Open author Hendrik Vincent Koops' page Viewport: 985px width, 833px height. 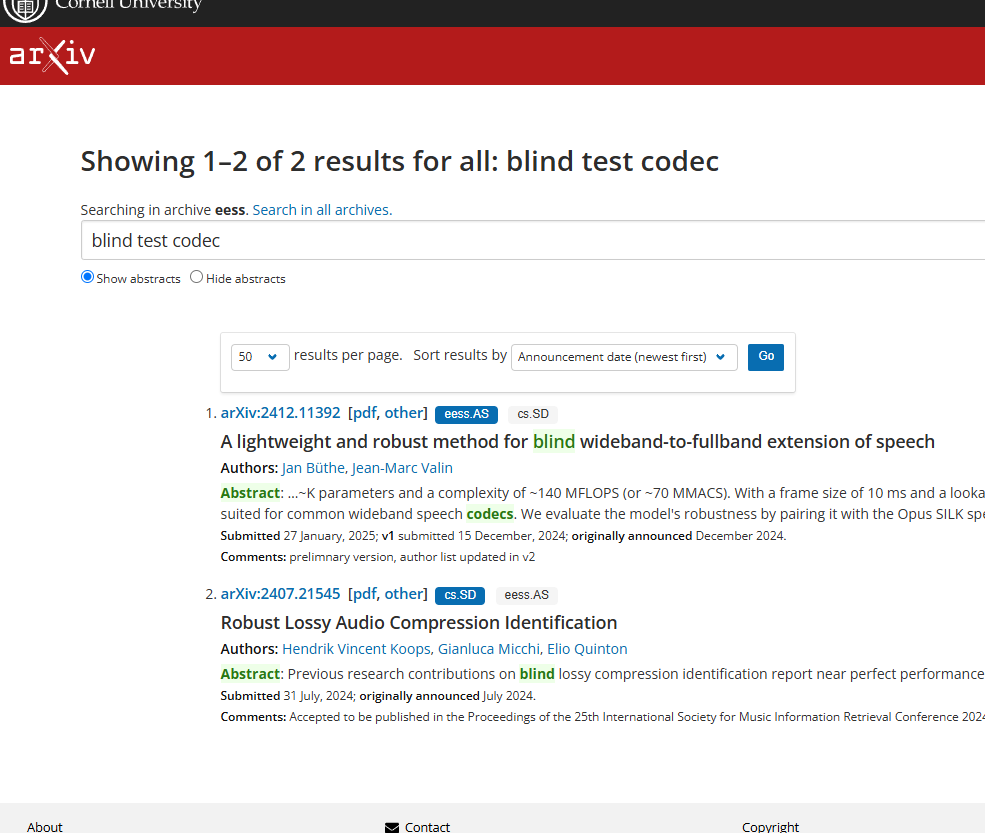click(356, 649)
